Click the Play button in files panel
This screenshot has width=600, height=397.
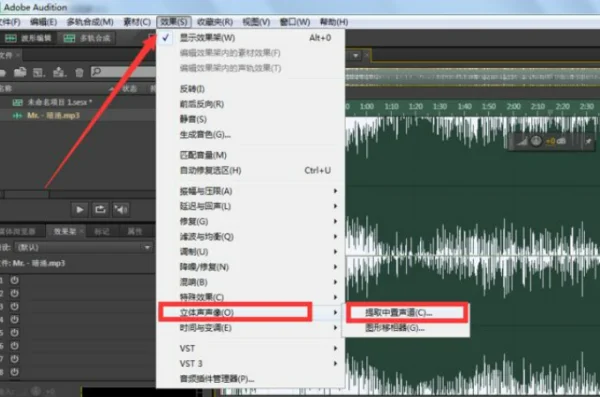(x=80, y=209)
